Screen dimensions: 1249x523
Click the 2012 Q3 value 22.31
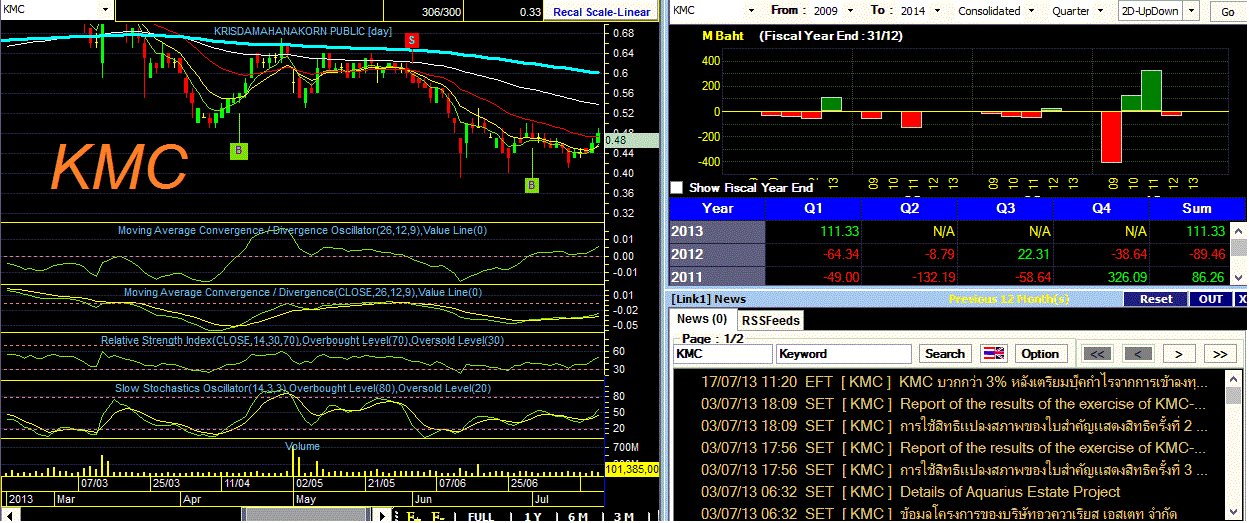point(1032,253)
